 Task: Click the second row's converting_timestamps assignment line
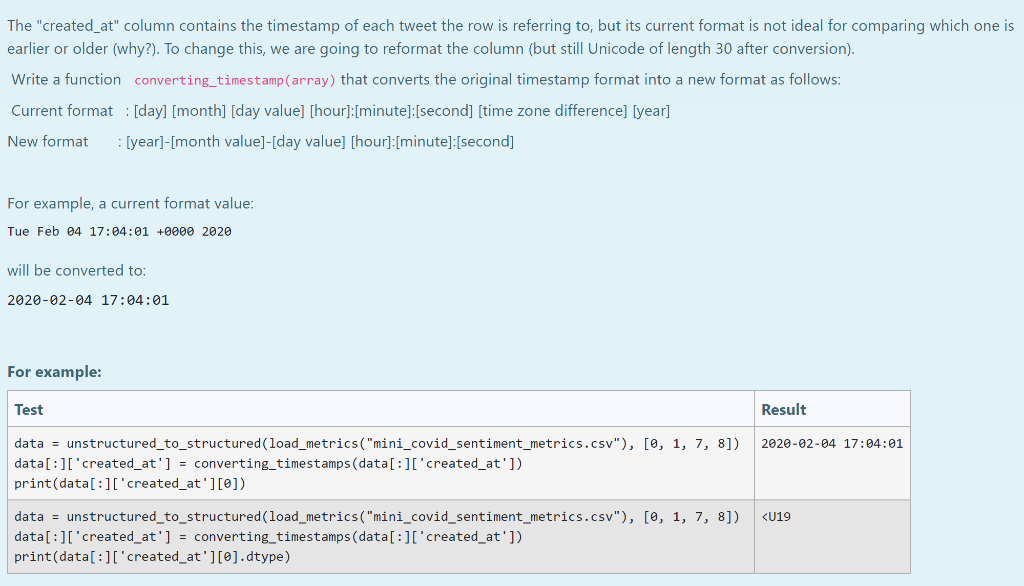click(x=268, y=536)
